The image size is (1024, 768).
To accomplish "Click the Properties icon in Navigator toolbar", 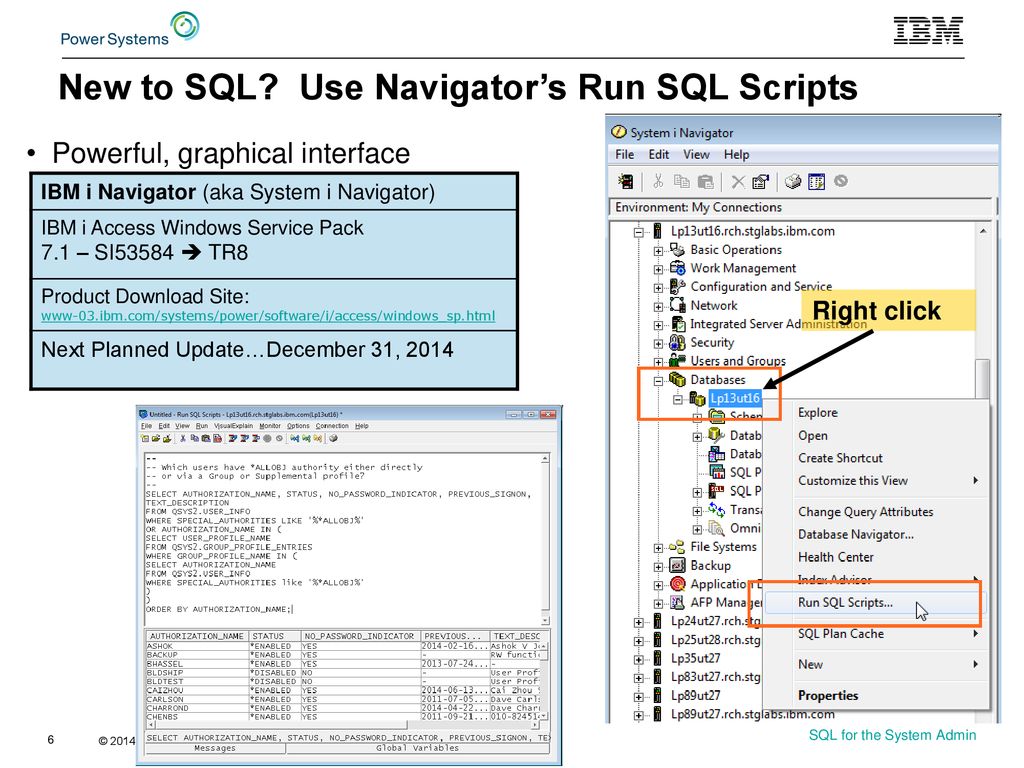I will (760, 182).
